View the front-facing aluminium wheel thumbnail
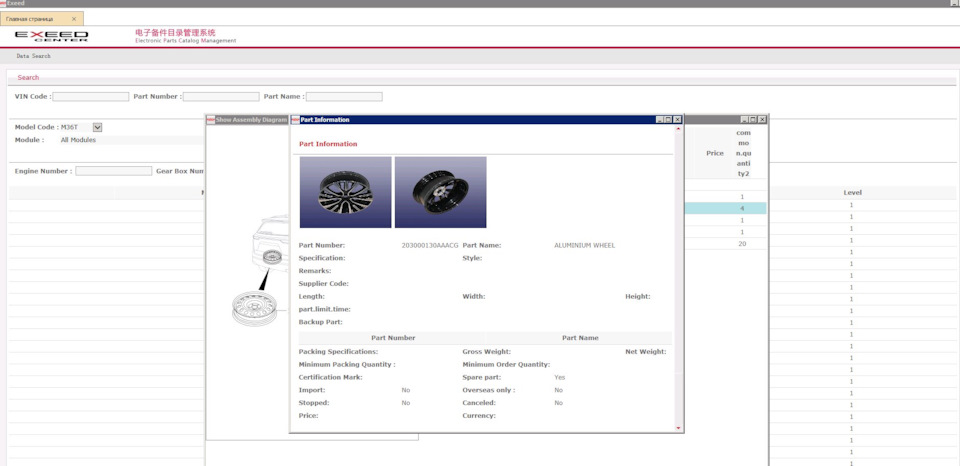The height and width of the screenshot is (466, 960). pyautogui.click(x=345, y=192)
